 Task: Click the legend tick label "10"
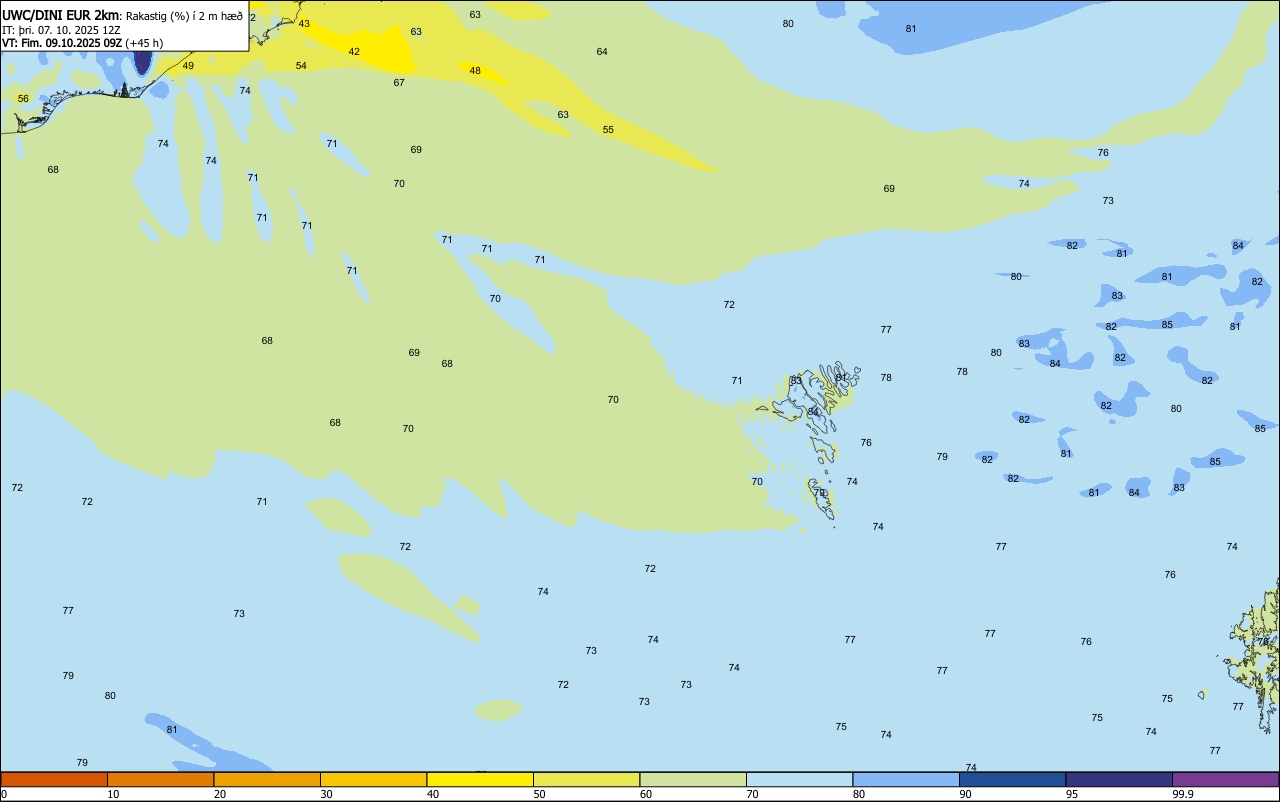(x=113, y=794)
